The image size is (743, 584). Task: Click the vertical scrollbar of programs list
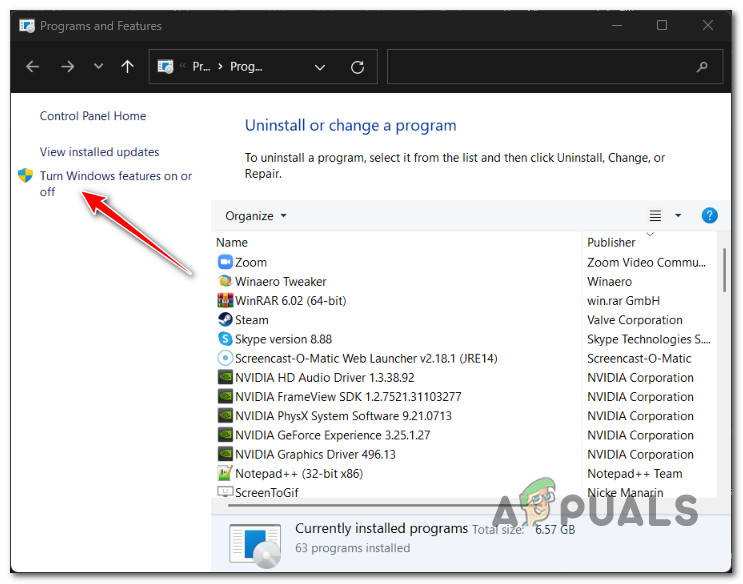click(725, 270)
